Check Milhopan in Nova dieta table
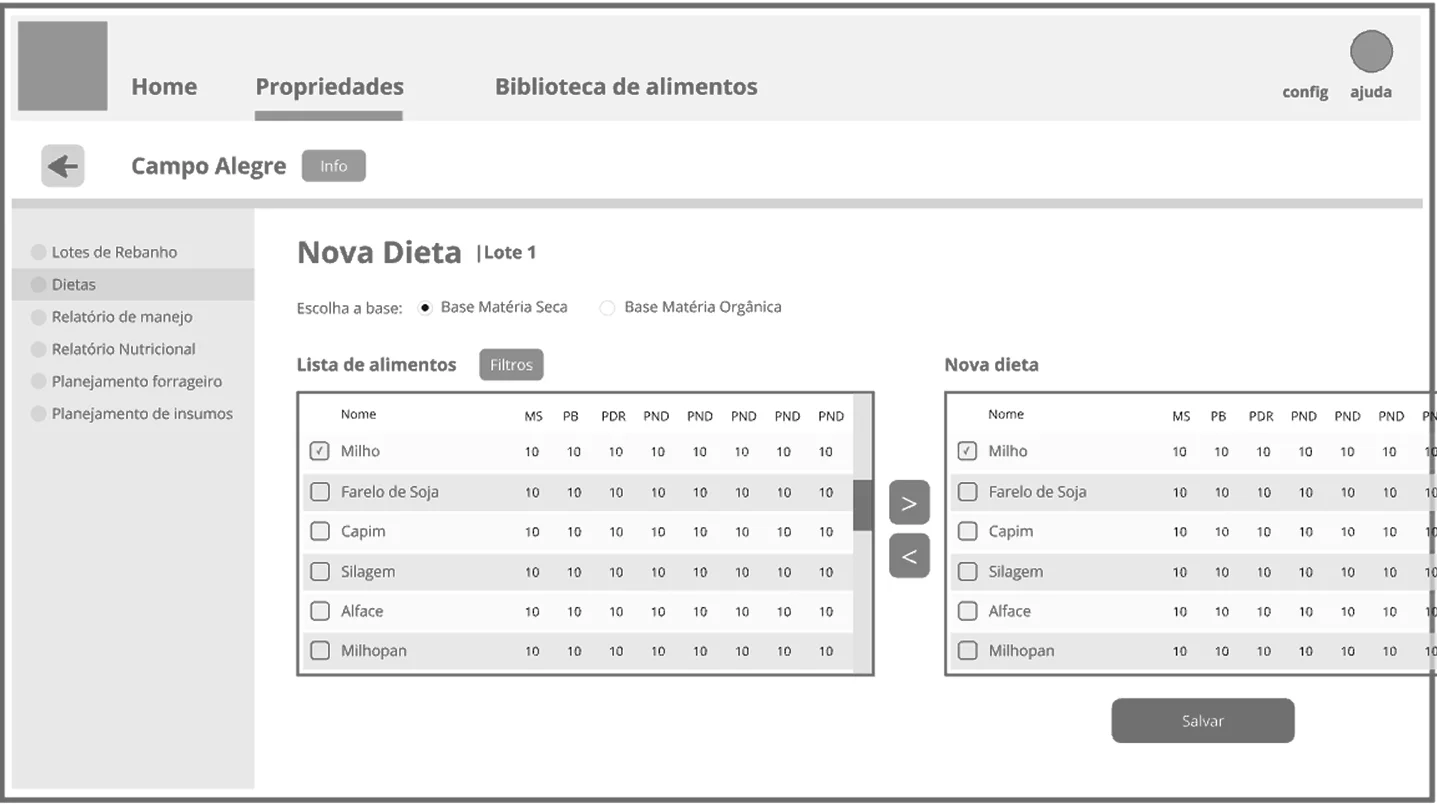 click(967, 651)
